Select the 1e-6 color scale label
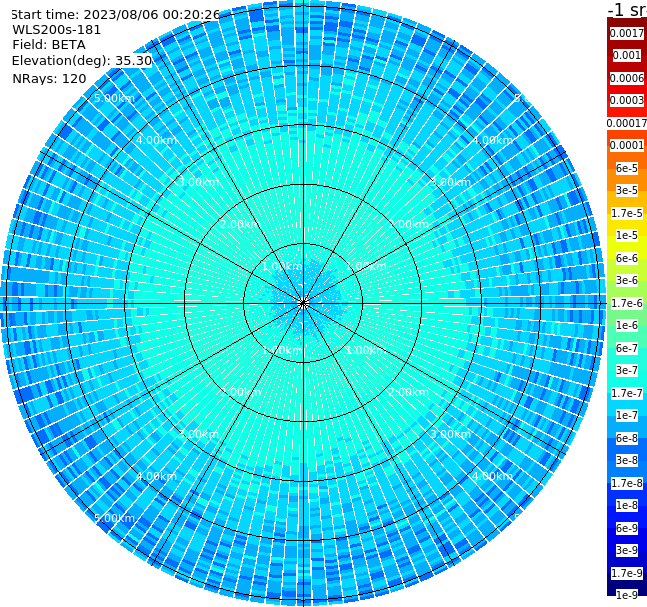The width and height of the screenshot is (647, 607). coord(627,325)
